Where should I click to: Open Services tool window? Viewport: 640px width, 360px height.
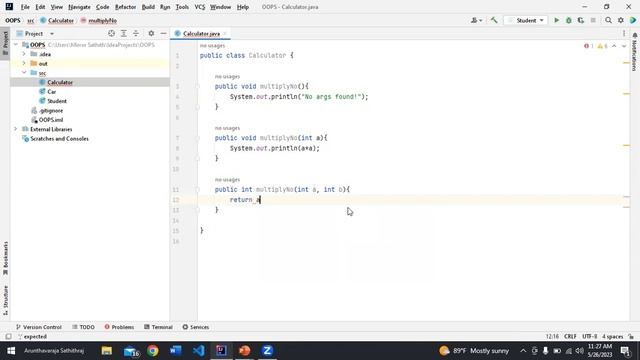point(196,327)
